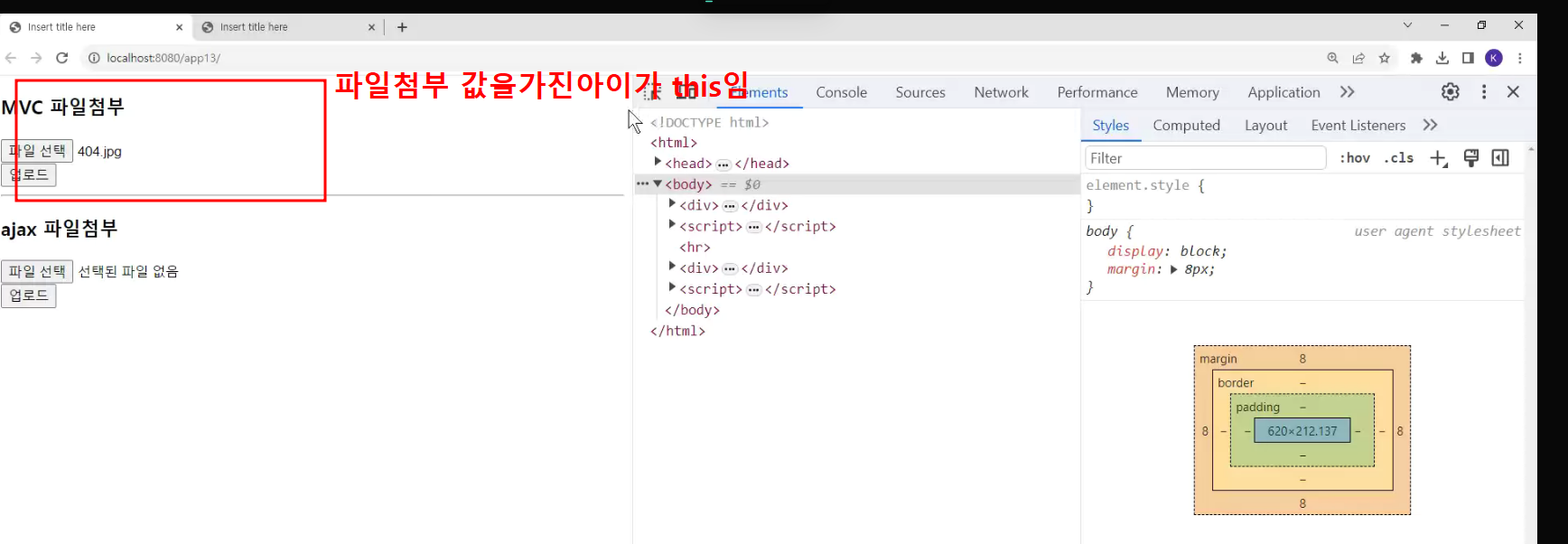Screen dimensions: 1568x544
Task: Toggle :hov element state panel
Action: (1354, 158)
